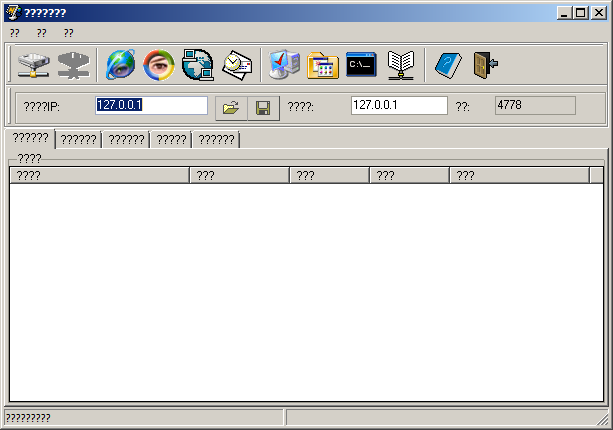Open the third menu in menu bar
Screen dimensions: 613x430
click(68, 33)
